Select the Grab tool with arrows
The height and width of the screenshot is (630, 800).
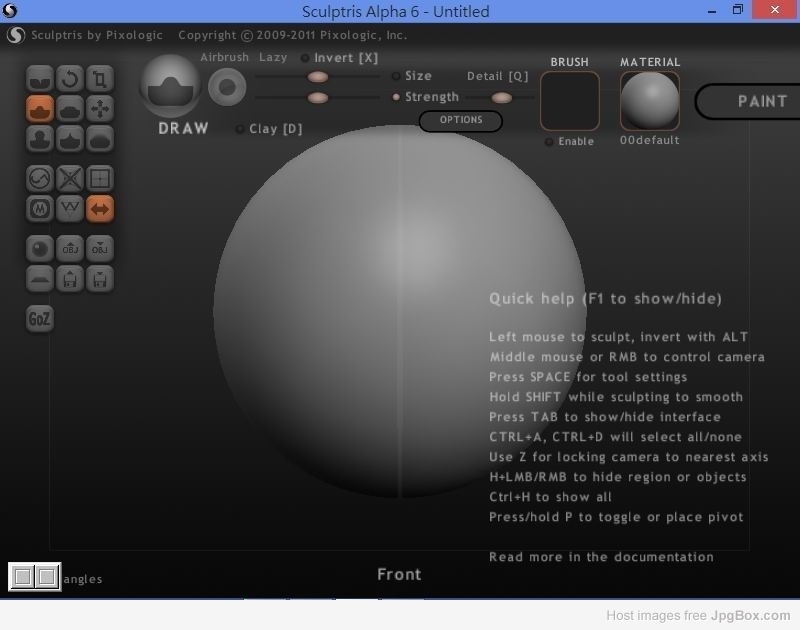tap(100, 108)
